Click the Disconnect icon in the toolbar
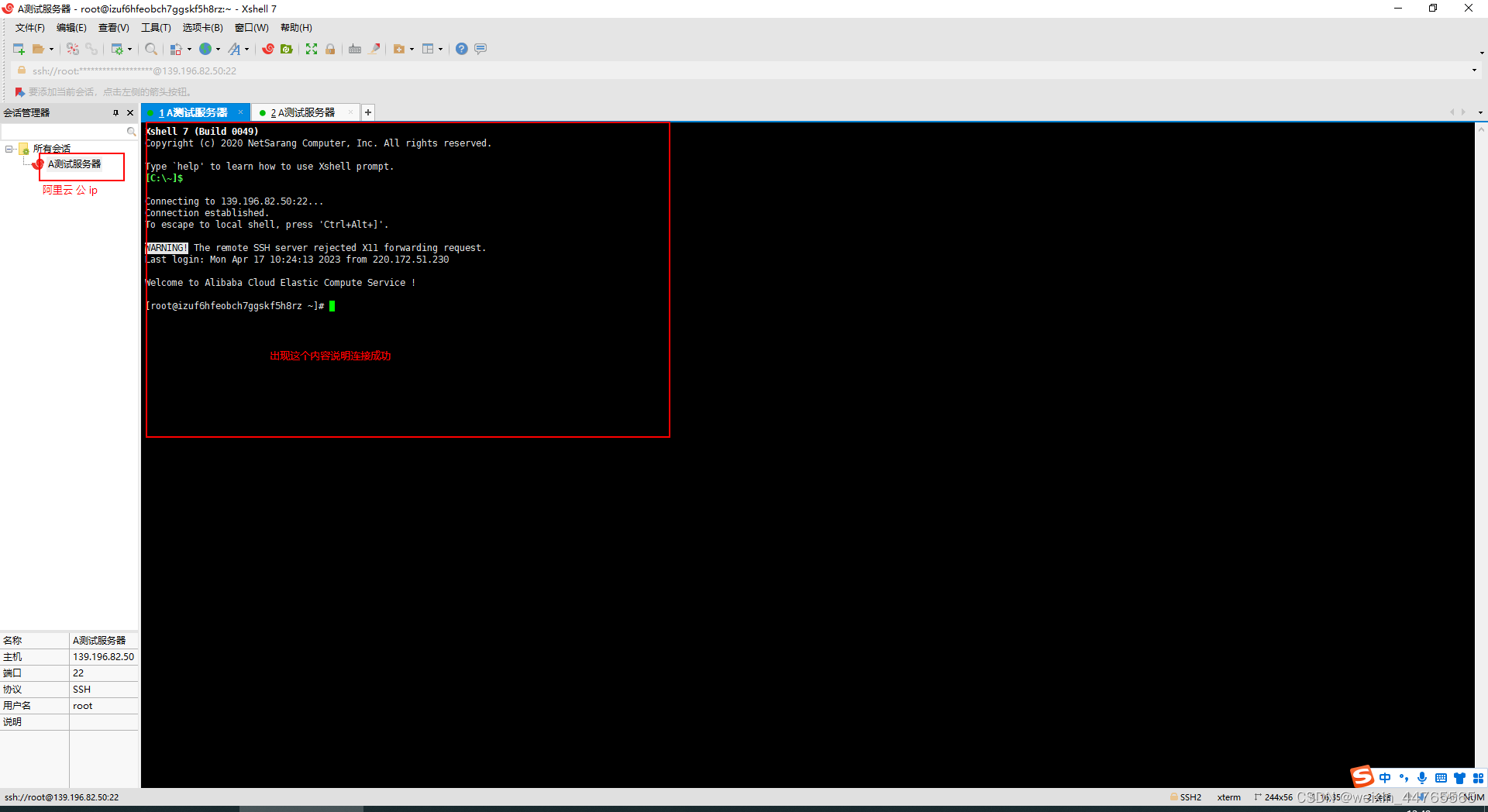 pos(73,49)
